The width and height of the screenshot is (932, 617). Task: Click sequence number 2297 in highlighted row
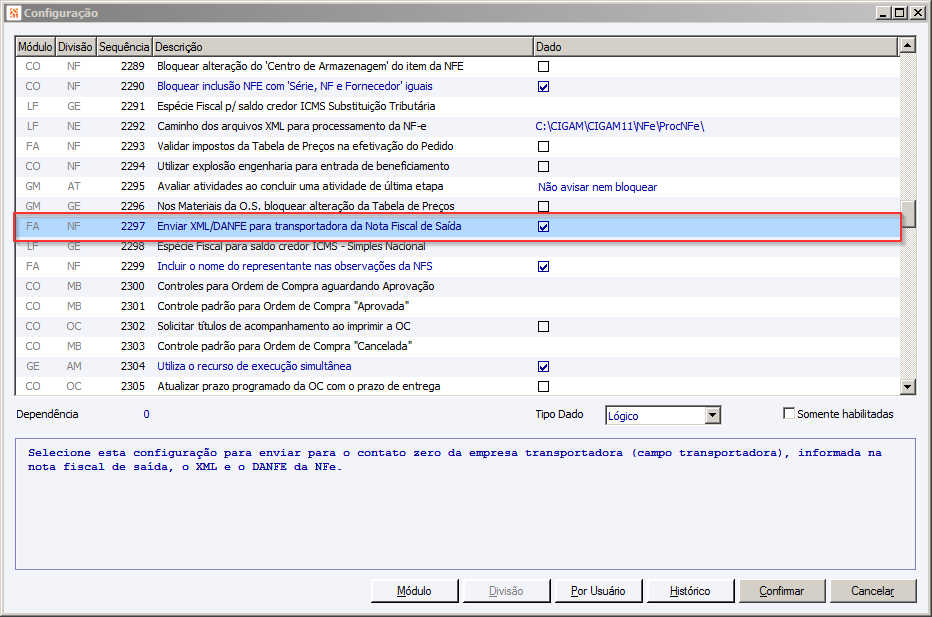133,226
